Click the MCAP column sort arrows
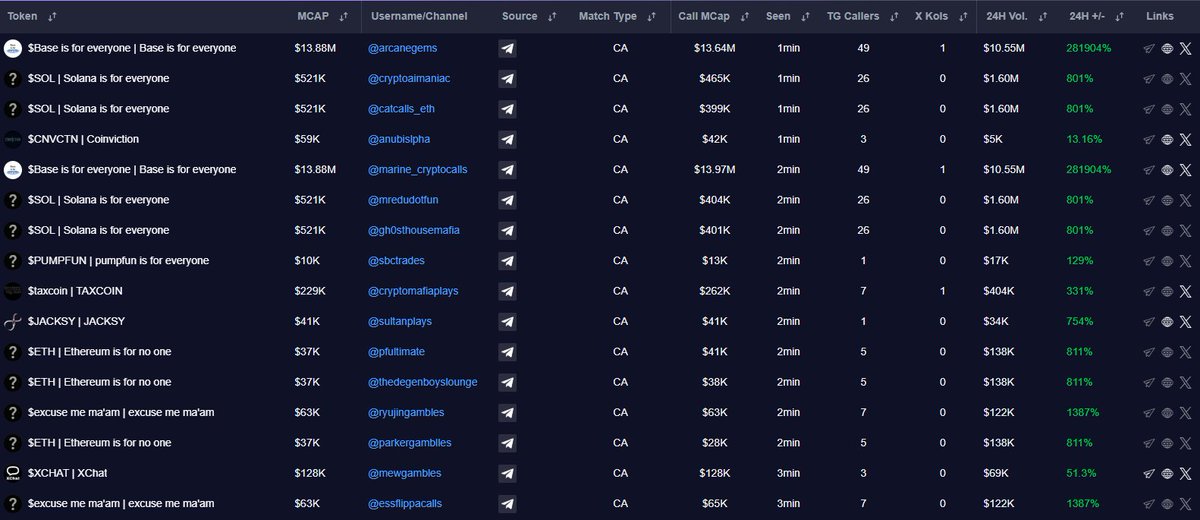 click(x=343, y=17)
